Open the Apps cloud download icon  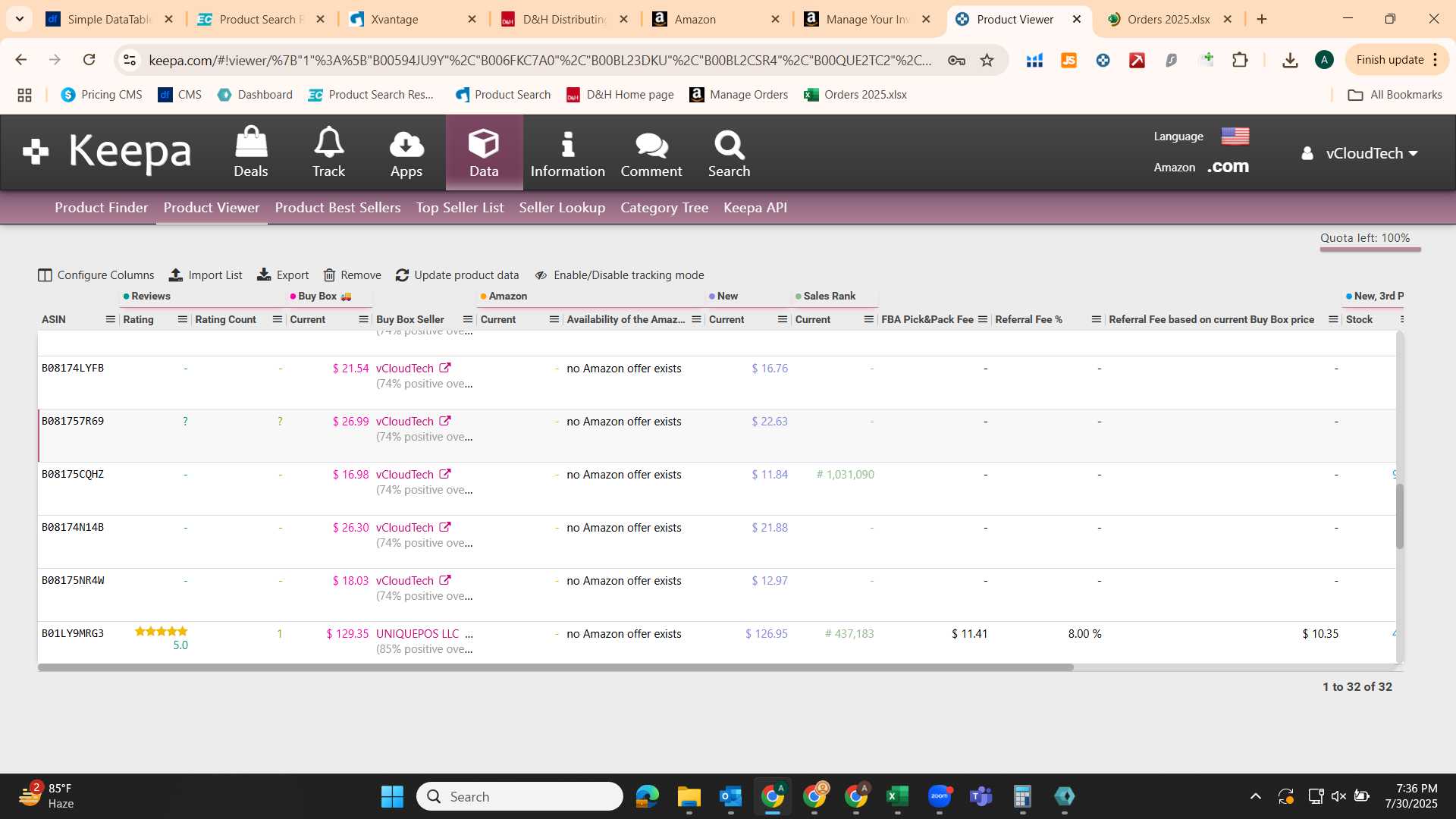(x=406, y=152)
